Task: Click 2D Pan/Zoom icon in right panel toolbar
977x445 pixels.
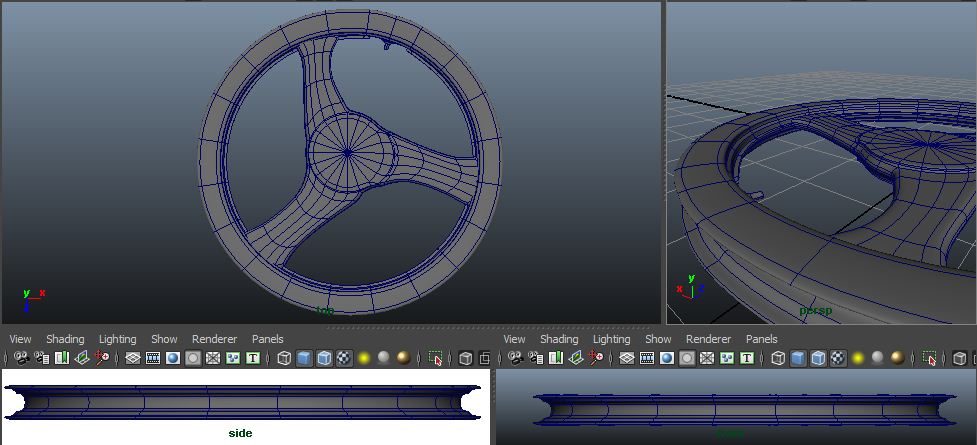Action: pos(595,358)
